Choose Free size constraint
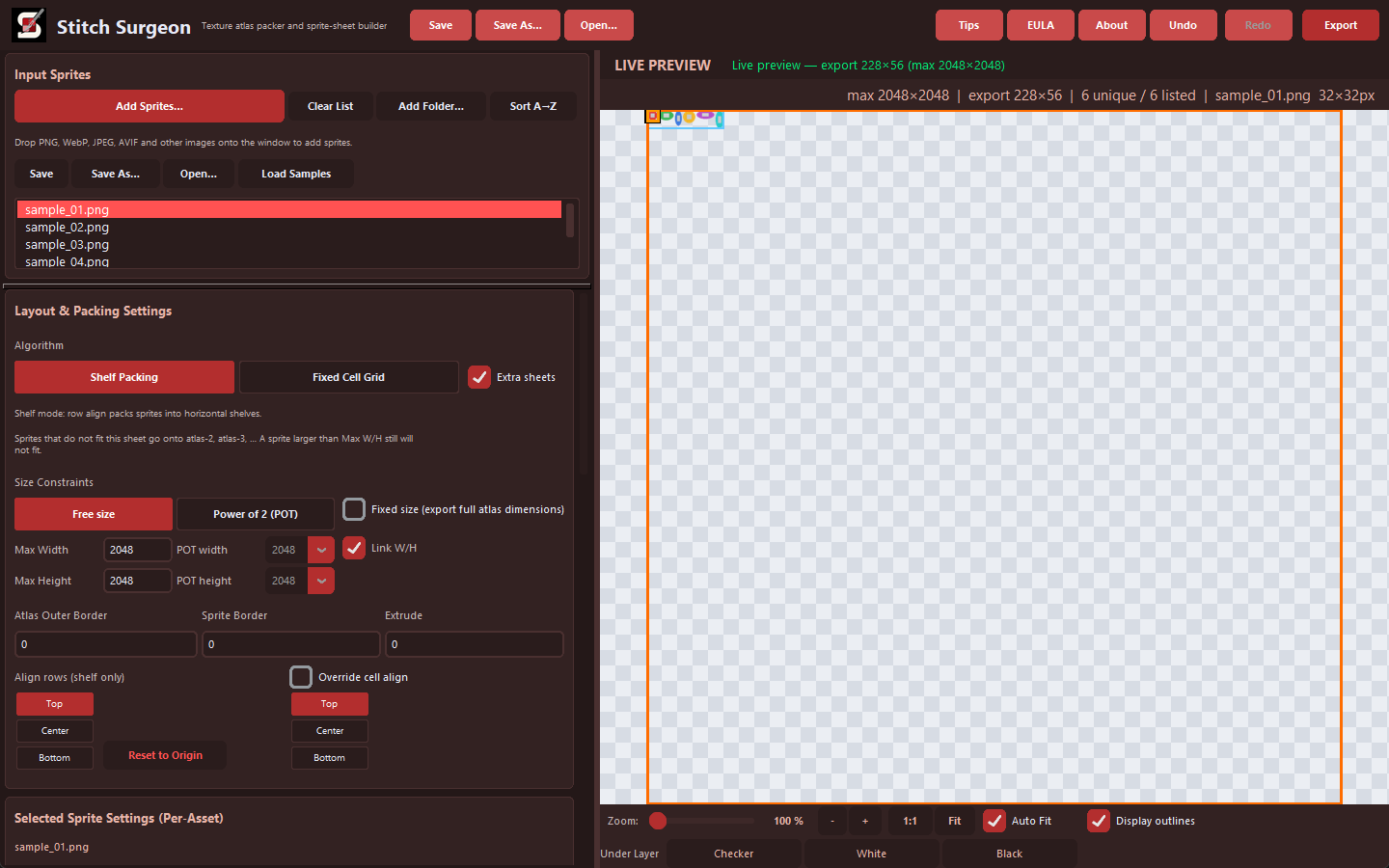The width and height of the screenshot is (1389, 868). coord(94,514)
